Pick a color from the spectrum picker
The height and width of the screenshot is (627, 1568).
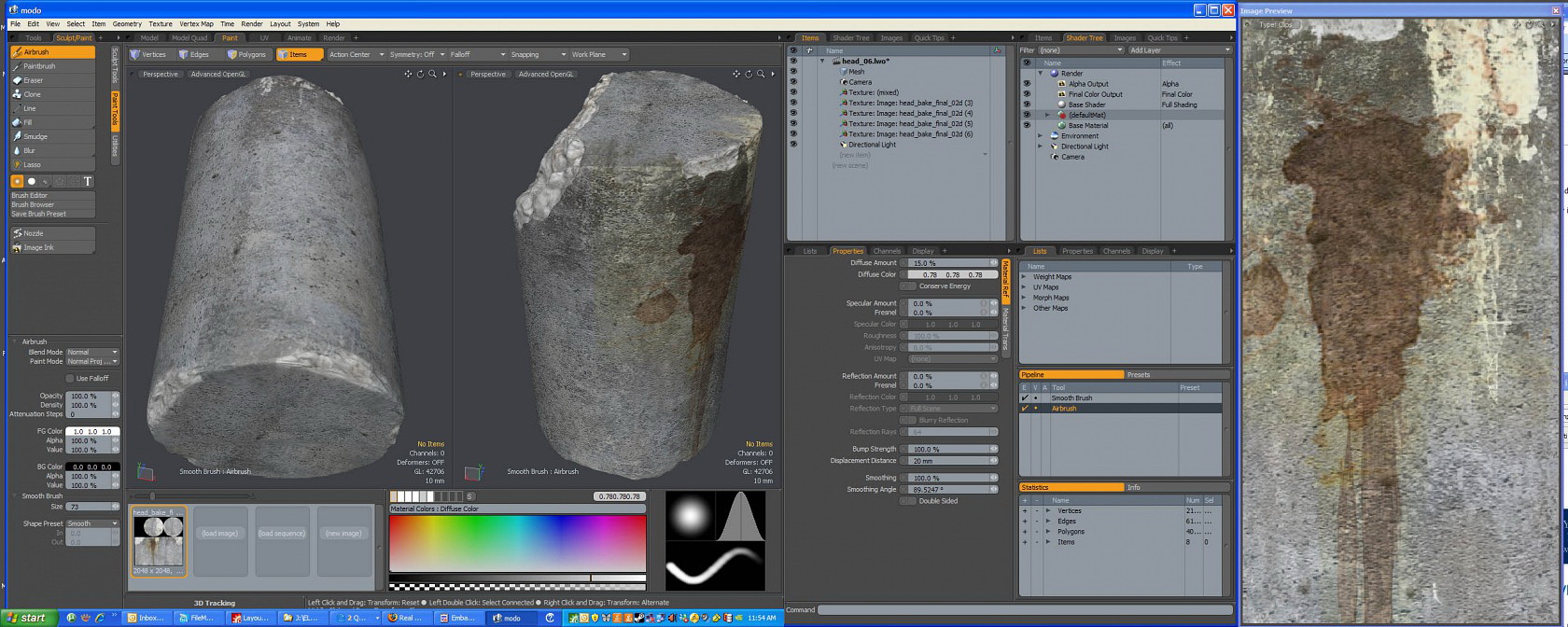[517, 542]
